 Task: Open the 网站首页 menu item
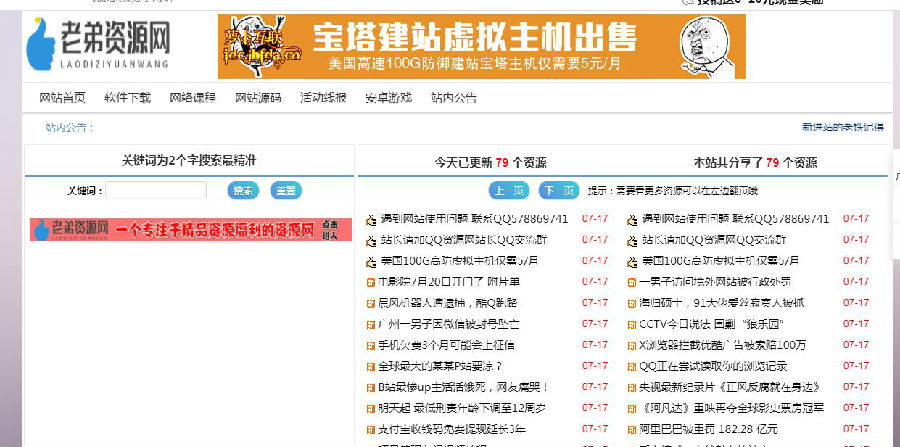click(62, 98)
